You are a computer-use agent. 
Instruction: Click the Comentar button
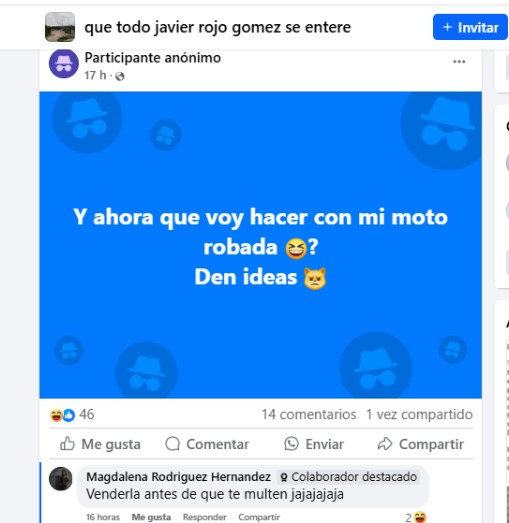[x=207, y=444]
